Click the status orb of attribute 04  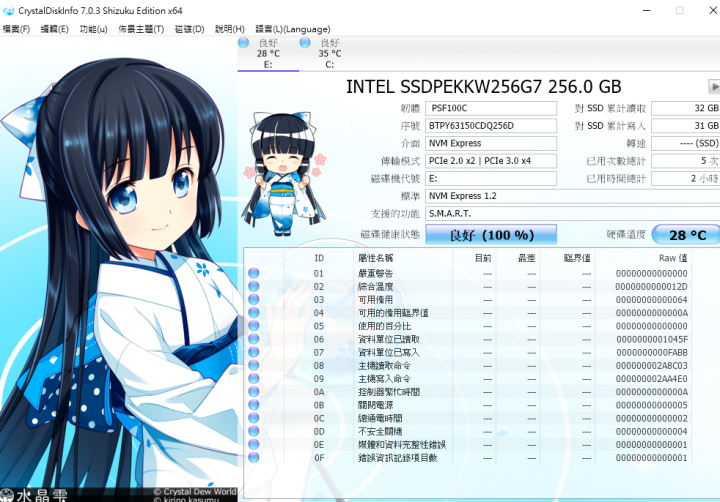[x=253, y=312]
